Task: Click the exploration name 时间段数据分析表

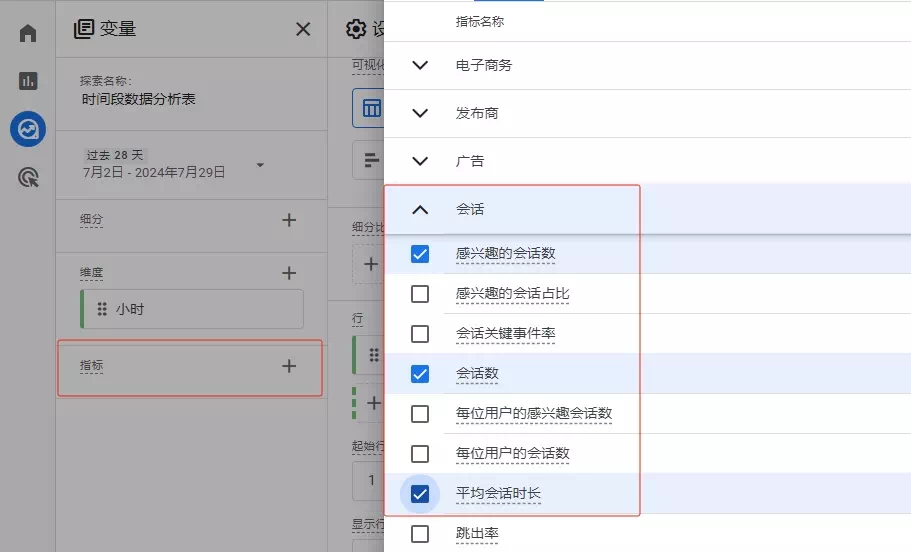Action: tap(139, 100)
